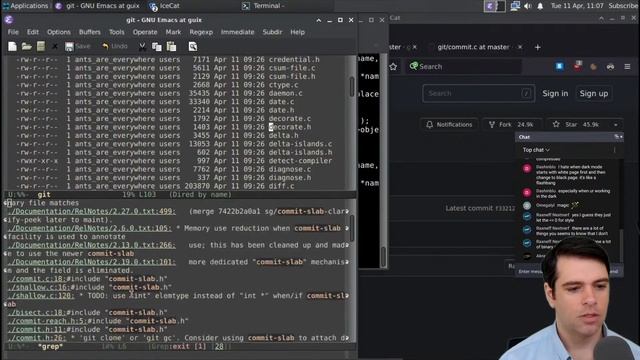Click the GitHub Search input box

478,93
